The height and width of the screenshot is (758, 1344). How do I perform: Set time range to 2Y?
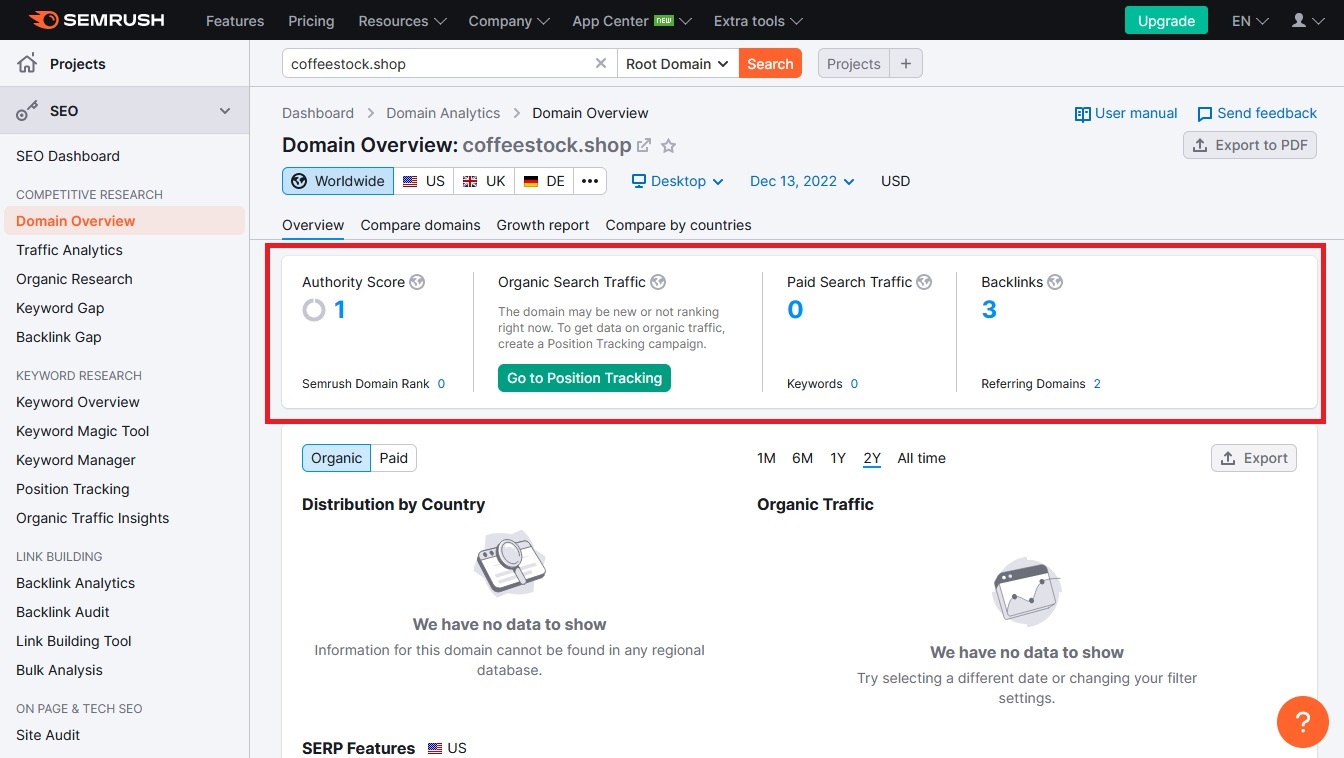pyautogui.click(x=872, y=458)
